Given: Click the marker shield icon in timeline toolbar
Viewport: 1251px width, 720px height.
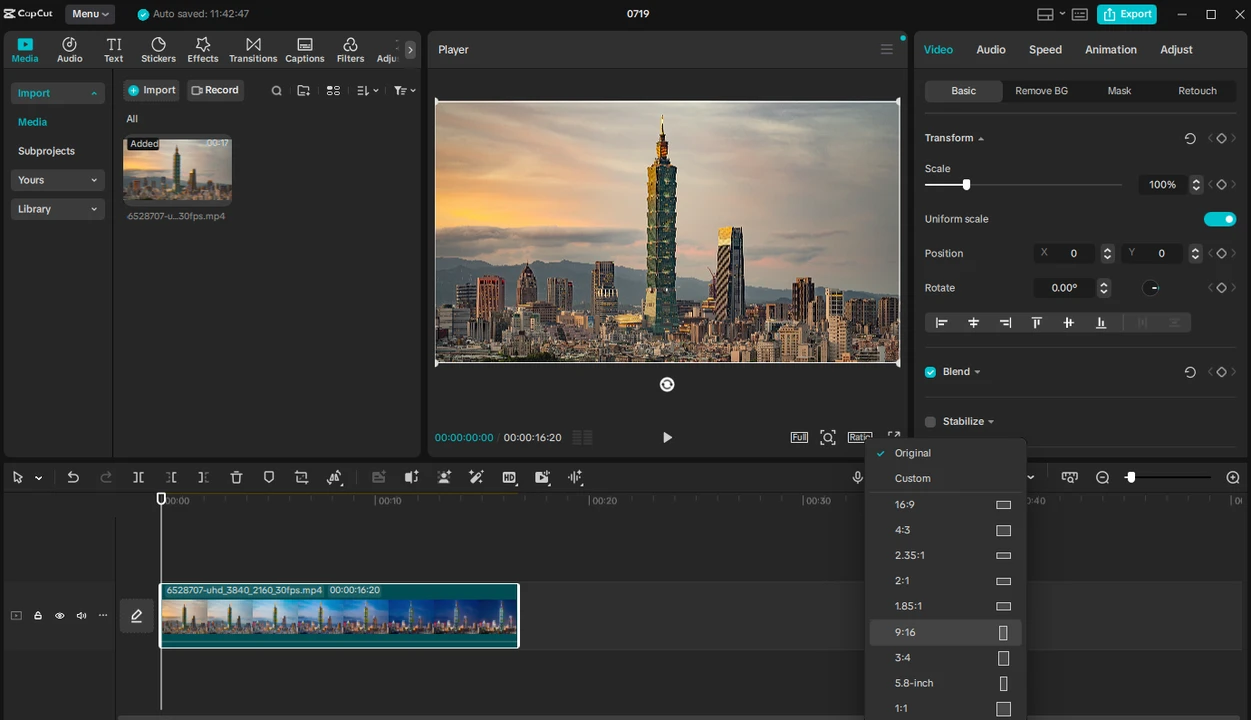Looking at the screenshot, I should (x=269, y=478).
